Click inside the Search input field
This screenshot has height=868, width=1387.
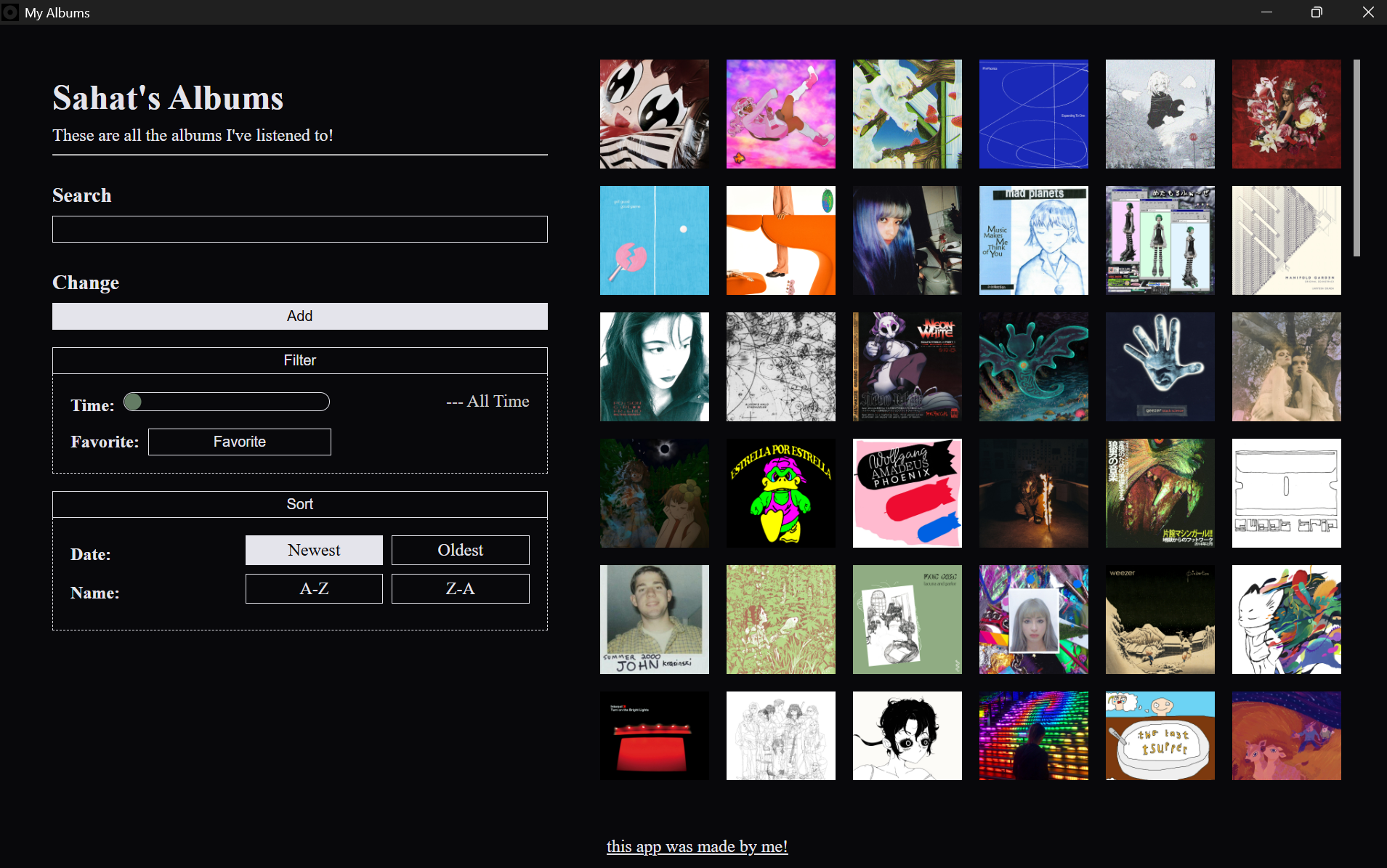299,229
